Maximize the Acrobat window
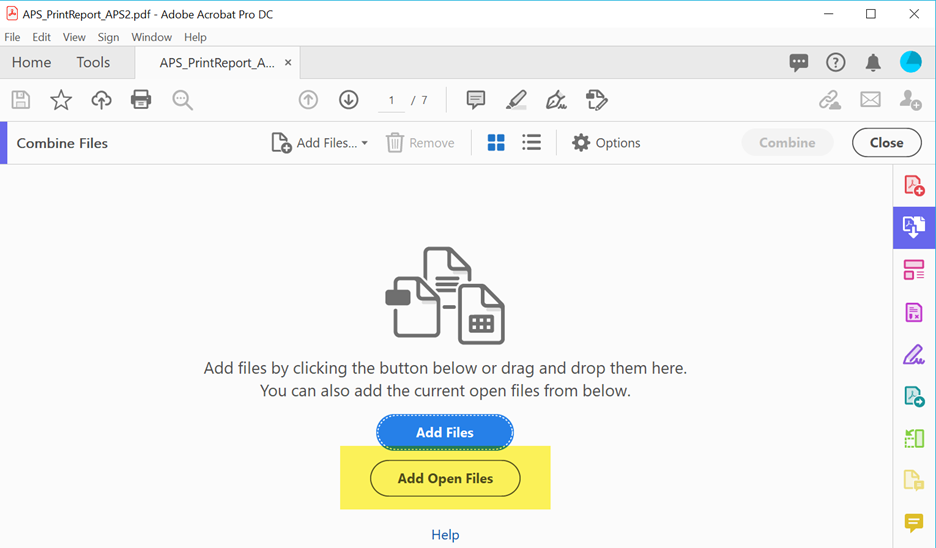Screen dimensions: 936x548 [871, 14]
